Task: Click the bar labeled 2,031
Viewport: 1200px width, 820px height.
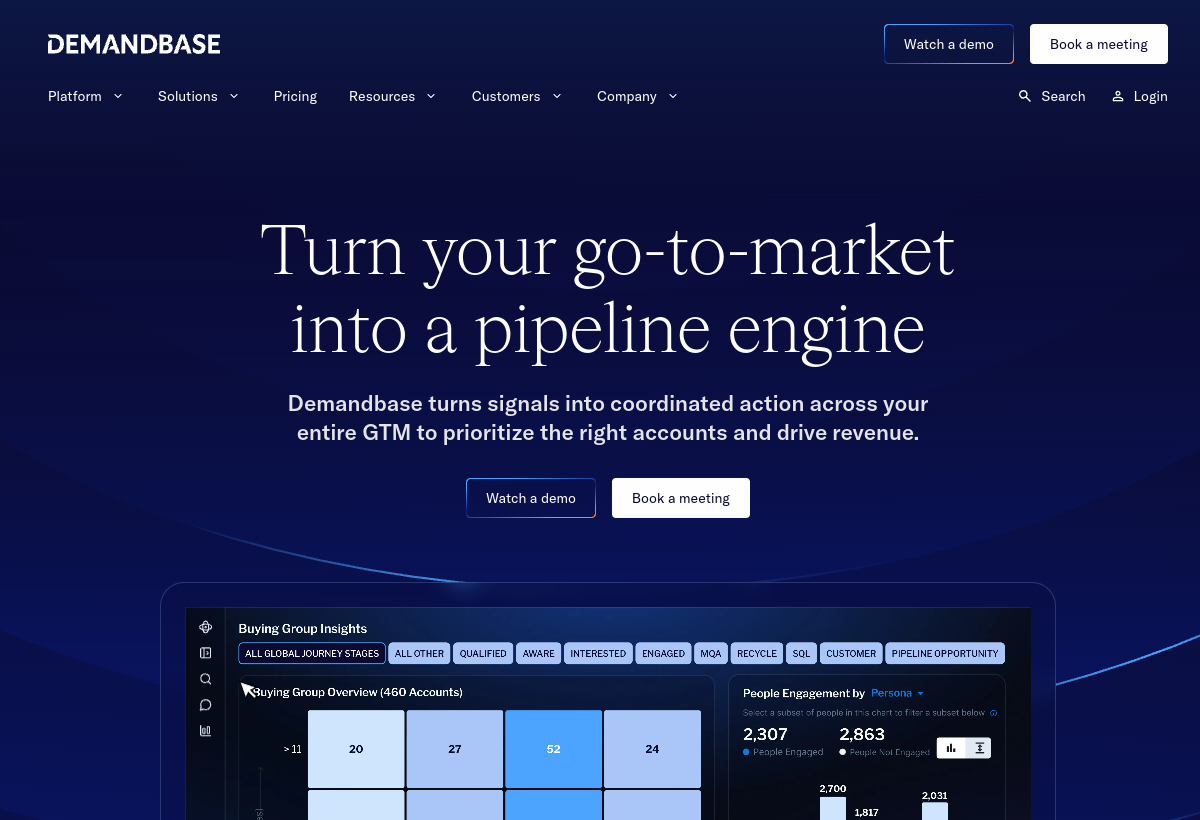Action: [935, 811]
